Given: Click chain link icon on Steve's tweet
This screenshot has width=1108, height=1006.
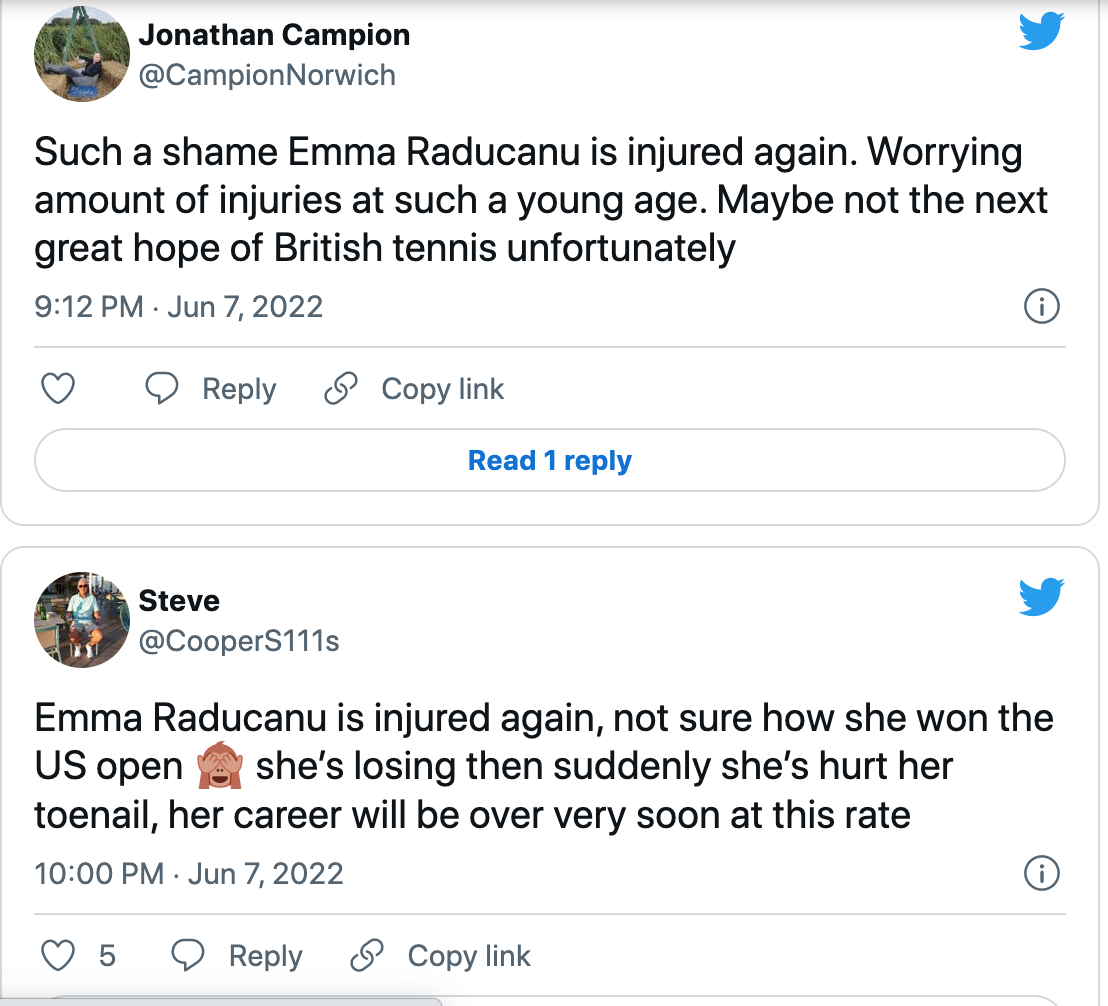Looking at the screenshot, I should pos(367,956).
